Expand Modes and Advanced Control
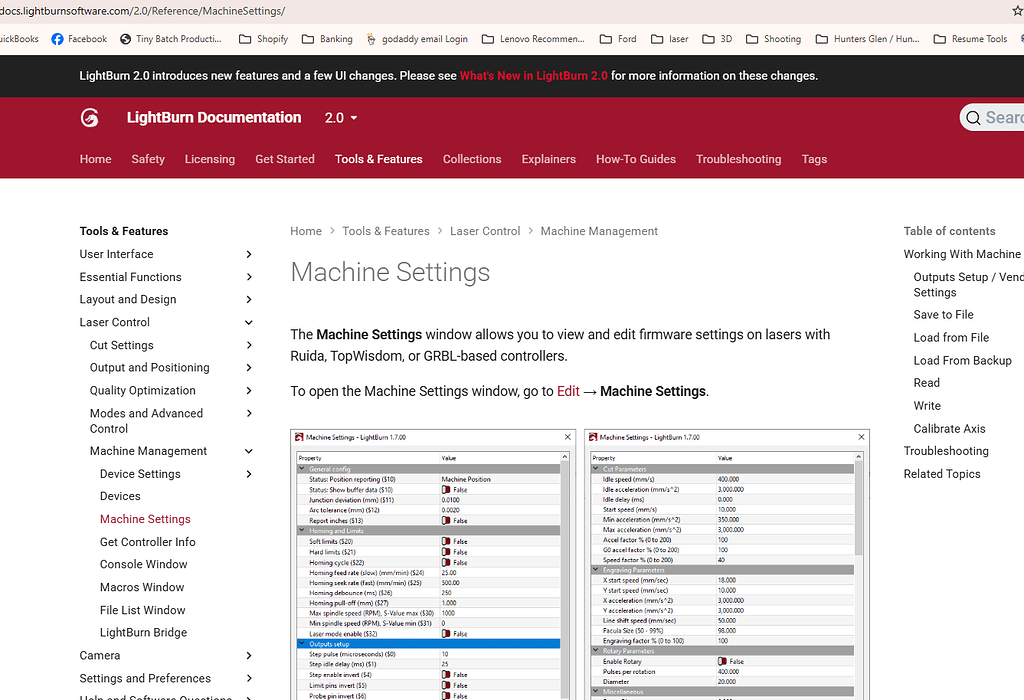 coord(249,413)
